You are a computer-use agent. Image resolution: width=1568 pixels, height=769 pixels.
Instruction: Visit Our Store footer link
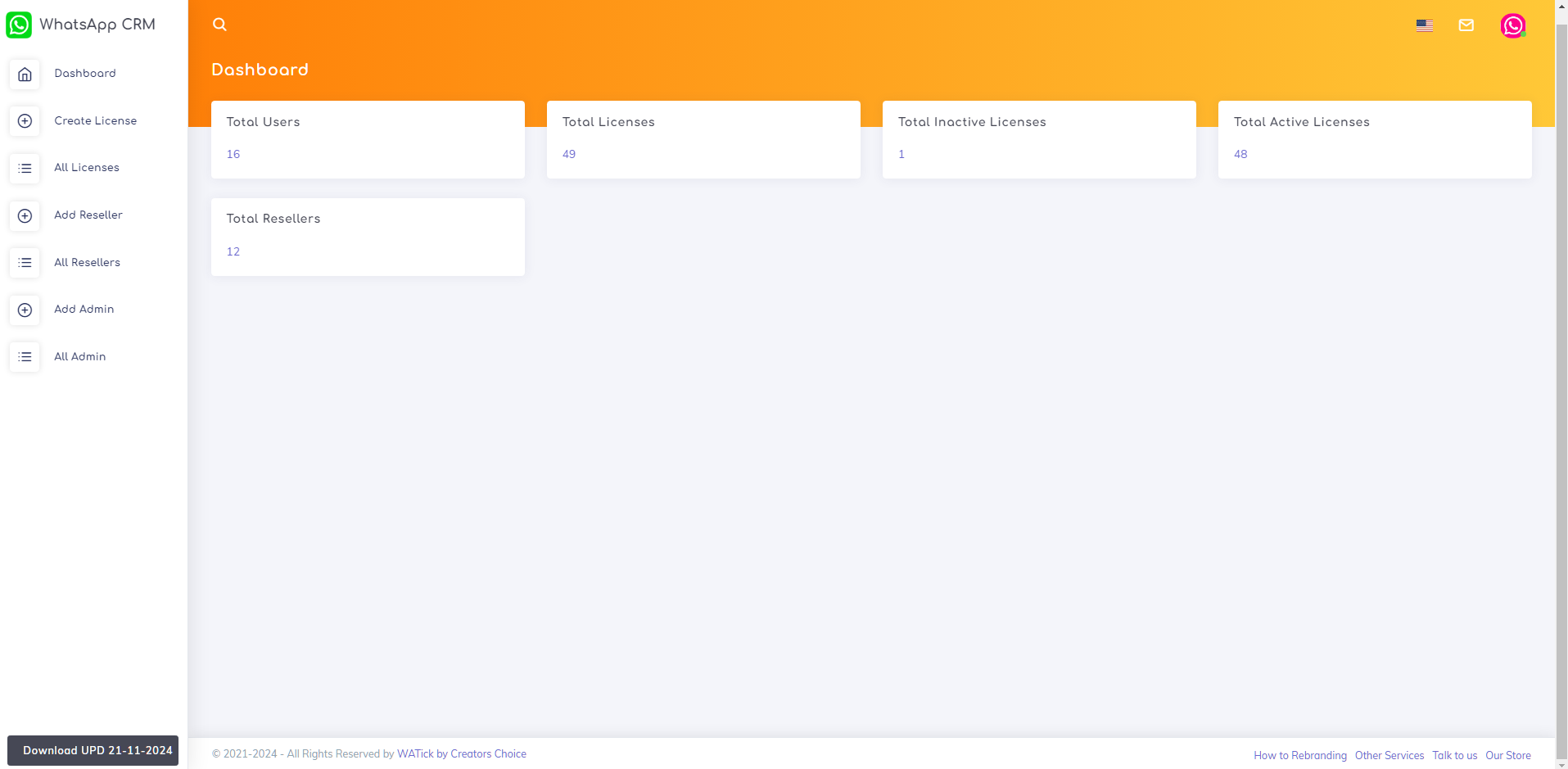[1508, 755]
